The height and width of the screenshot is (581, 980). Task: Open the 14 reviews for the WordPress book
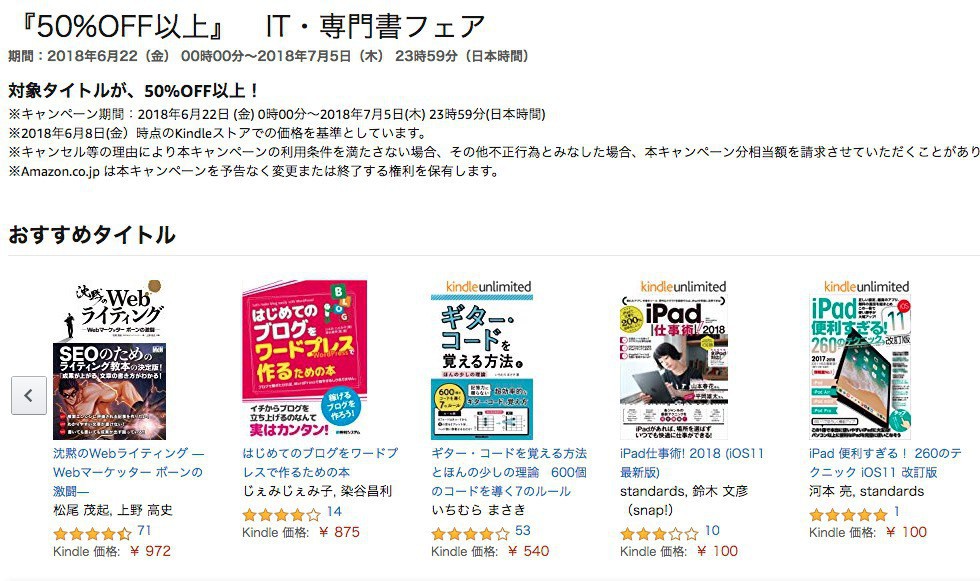coord(334,512)
